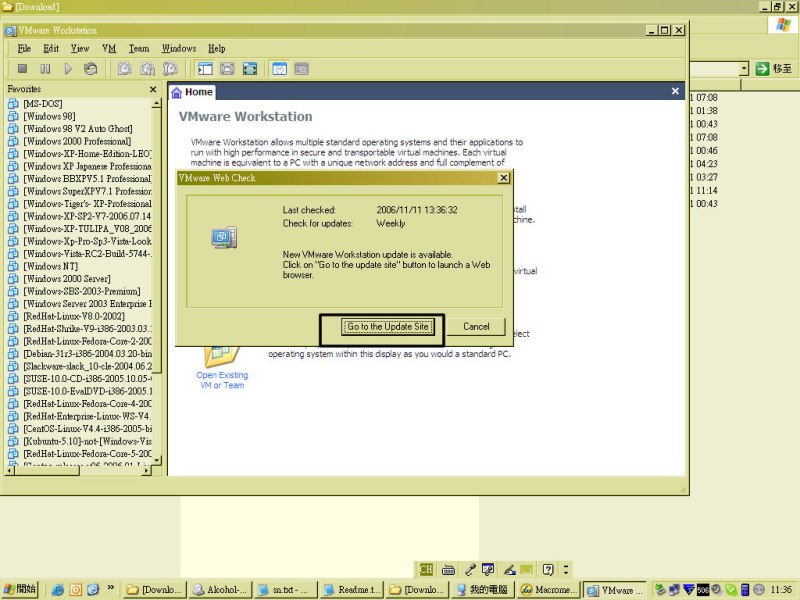This screenshot has height=600, width=800.
Task: Open the VM menu
Action: 109,48
